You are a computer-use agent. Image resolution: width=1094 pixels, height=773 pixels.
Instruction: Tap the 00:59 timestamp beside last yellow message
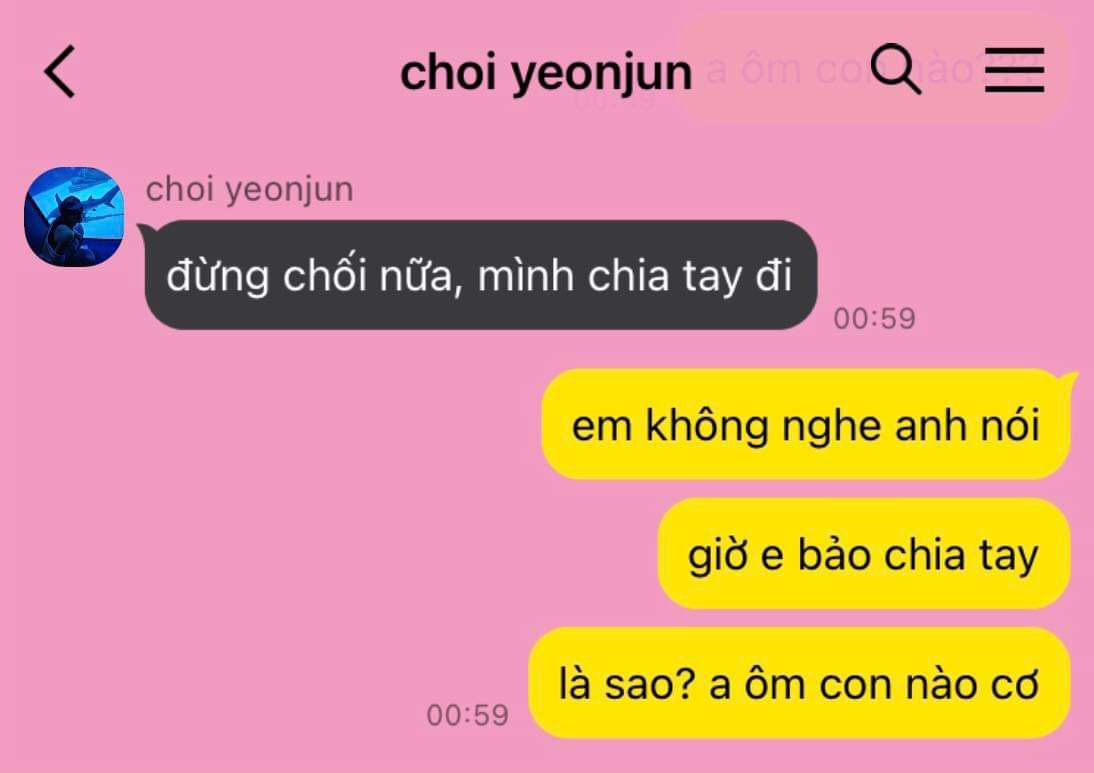[467, 715]
